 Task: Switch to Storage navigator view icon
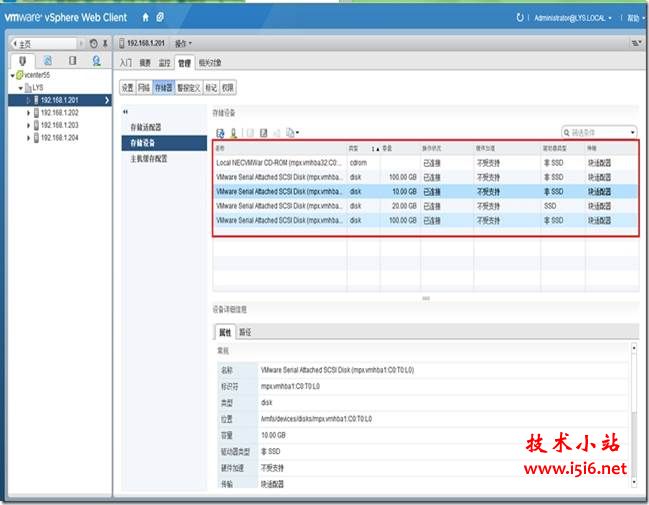[x=72, y=61]
